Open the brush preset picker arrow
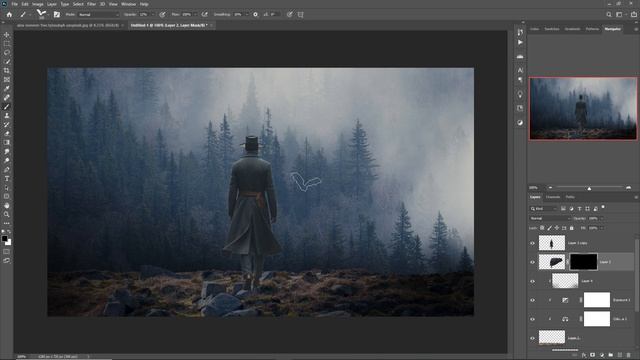This screenshot has height=360, width=640. click(x=48, y=15)
